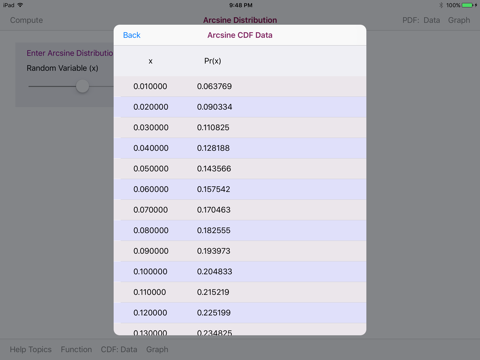Select the probability value 0.170463
The width and height of the screenshot is (480, 360).
(213, 210)
